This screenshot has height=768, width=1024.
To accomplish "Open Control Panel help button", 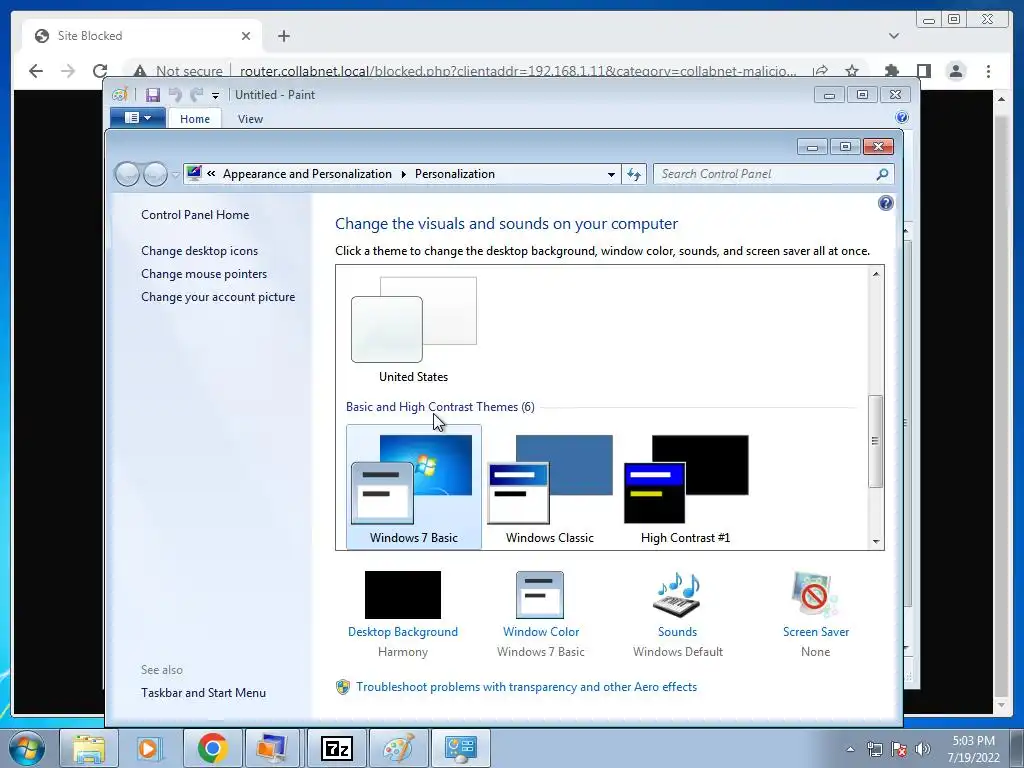I will (886, 203).
